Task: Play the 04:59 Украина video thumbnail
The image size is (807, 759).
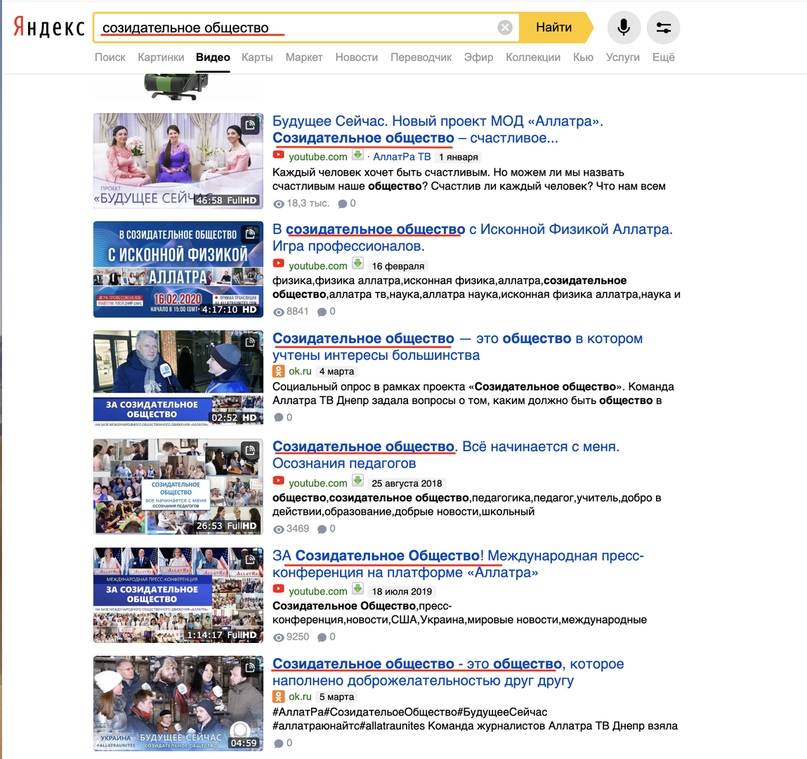Action: (x=178, y=703)
